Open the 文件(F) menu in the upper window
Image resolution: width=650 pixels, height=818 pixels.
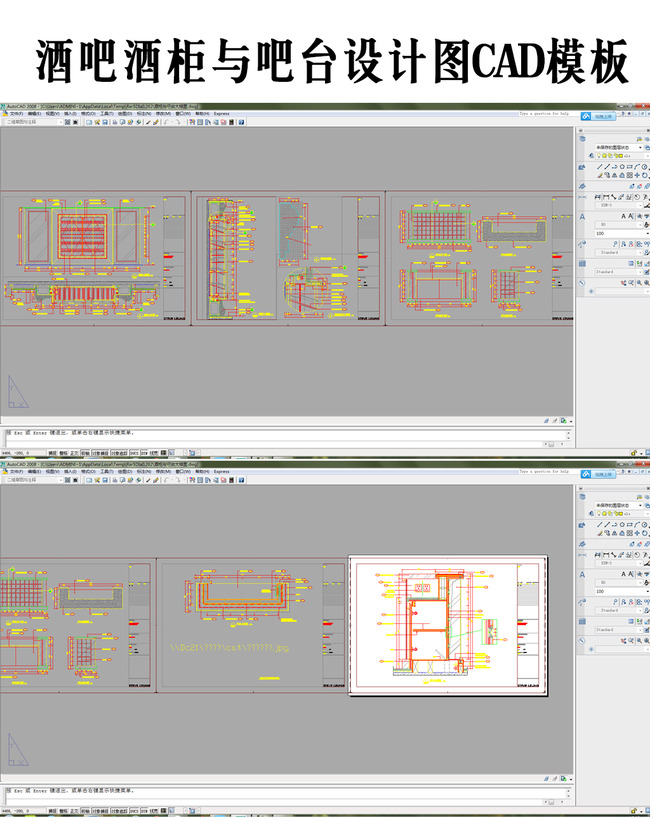[x=16, y=114]
